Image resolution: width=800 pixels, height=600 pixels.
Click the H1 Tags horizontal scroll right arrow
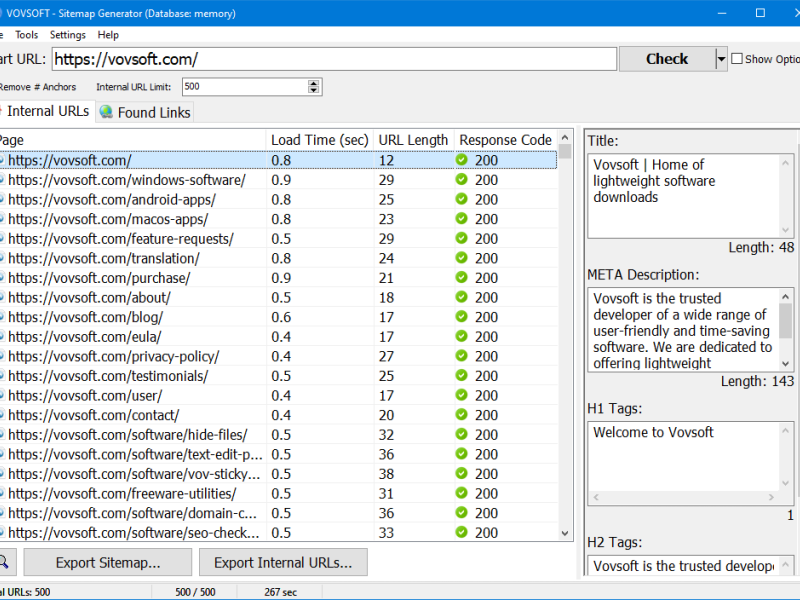click(771, 497)
